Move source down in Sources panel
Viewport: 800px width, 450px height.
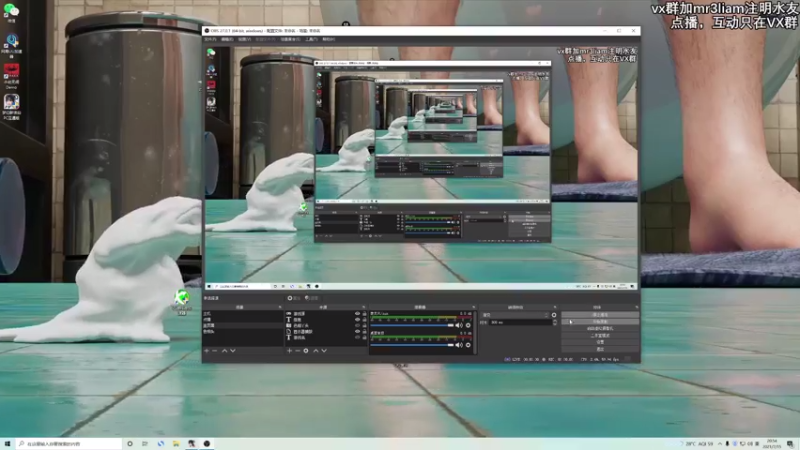(324, 351)
